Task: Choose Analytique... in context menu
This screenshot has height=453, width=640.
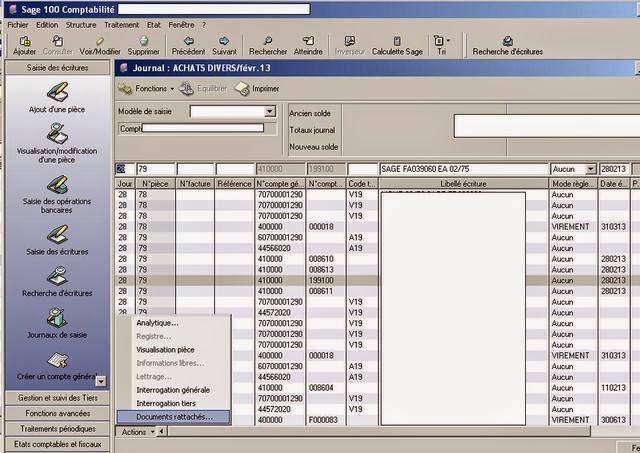Action: click(x=174, y=323)
